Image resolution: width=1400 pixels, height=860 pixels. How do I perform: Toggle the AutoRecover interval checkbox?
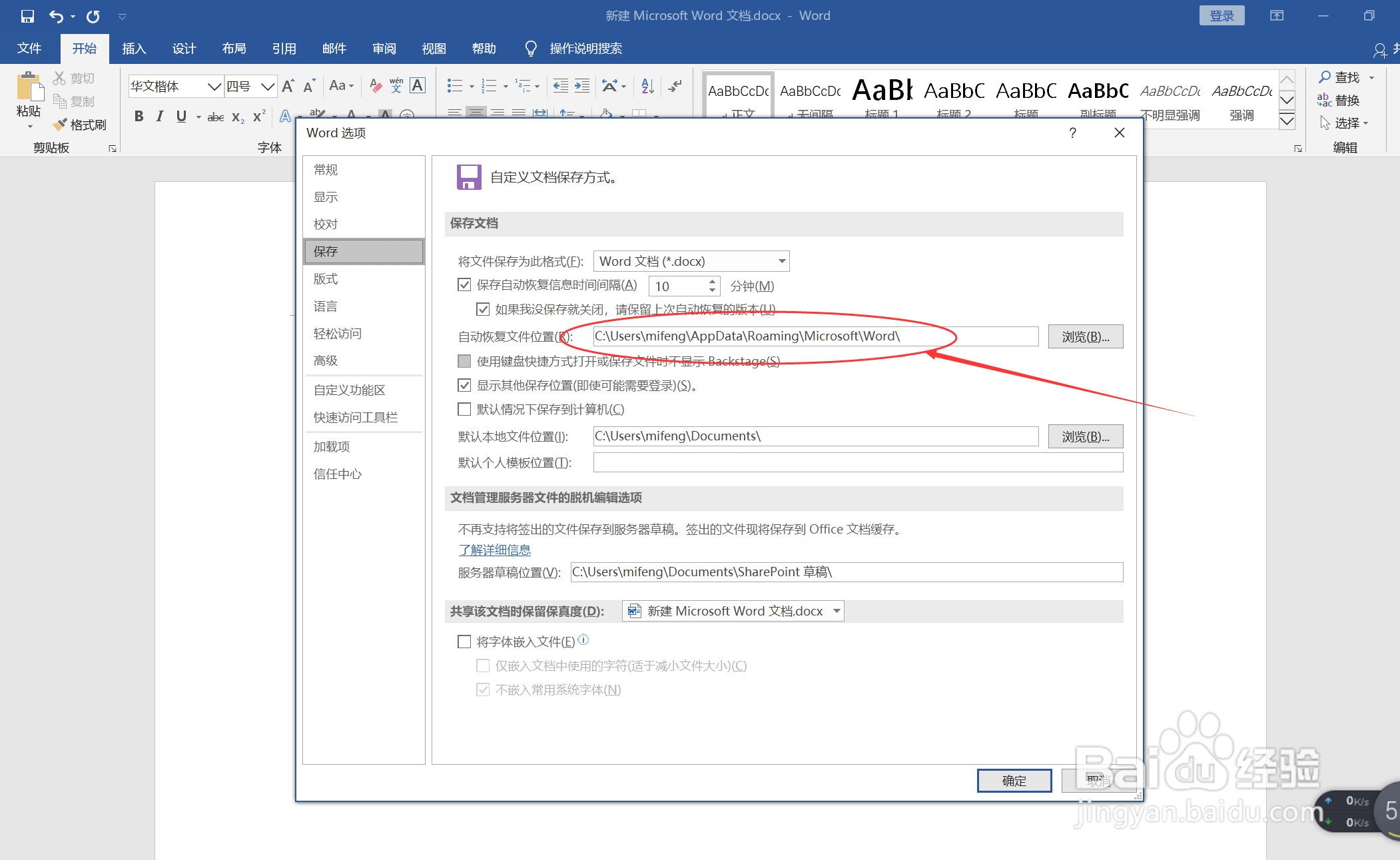pyautogui.click(x=464, y=285)
